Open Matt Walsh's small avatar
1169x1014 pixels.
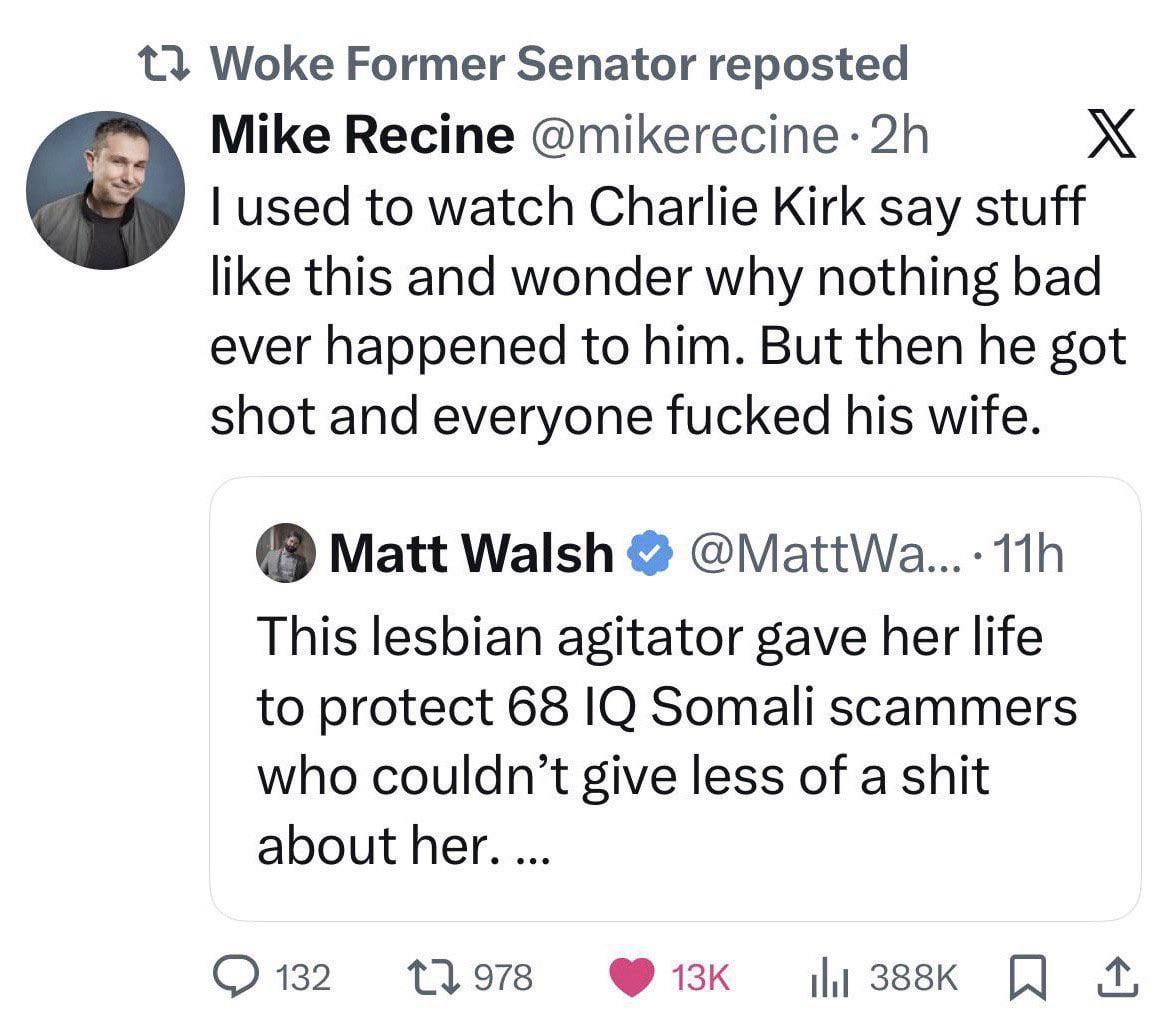tap(286, 552)
